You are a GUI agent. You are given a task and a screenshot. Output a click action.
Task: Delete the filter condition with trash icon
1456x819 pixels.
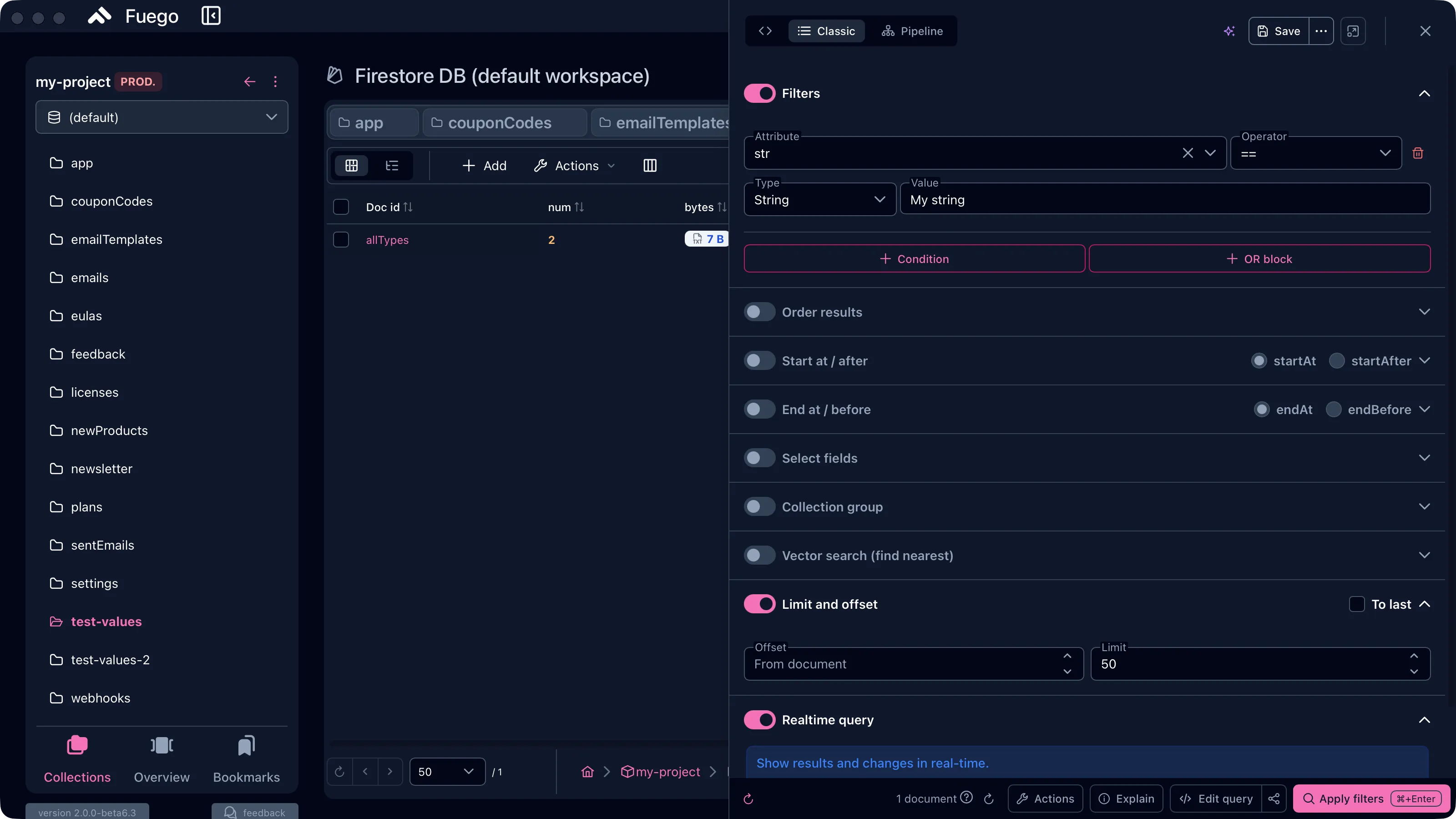point(1418,153)
